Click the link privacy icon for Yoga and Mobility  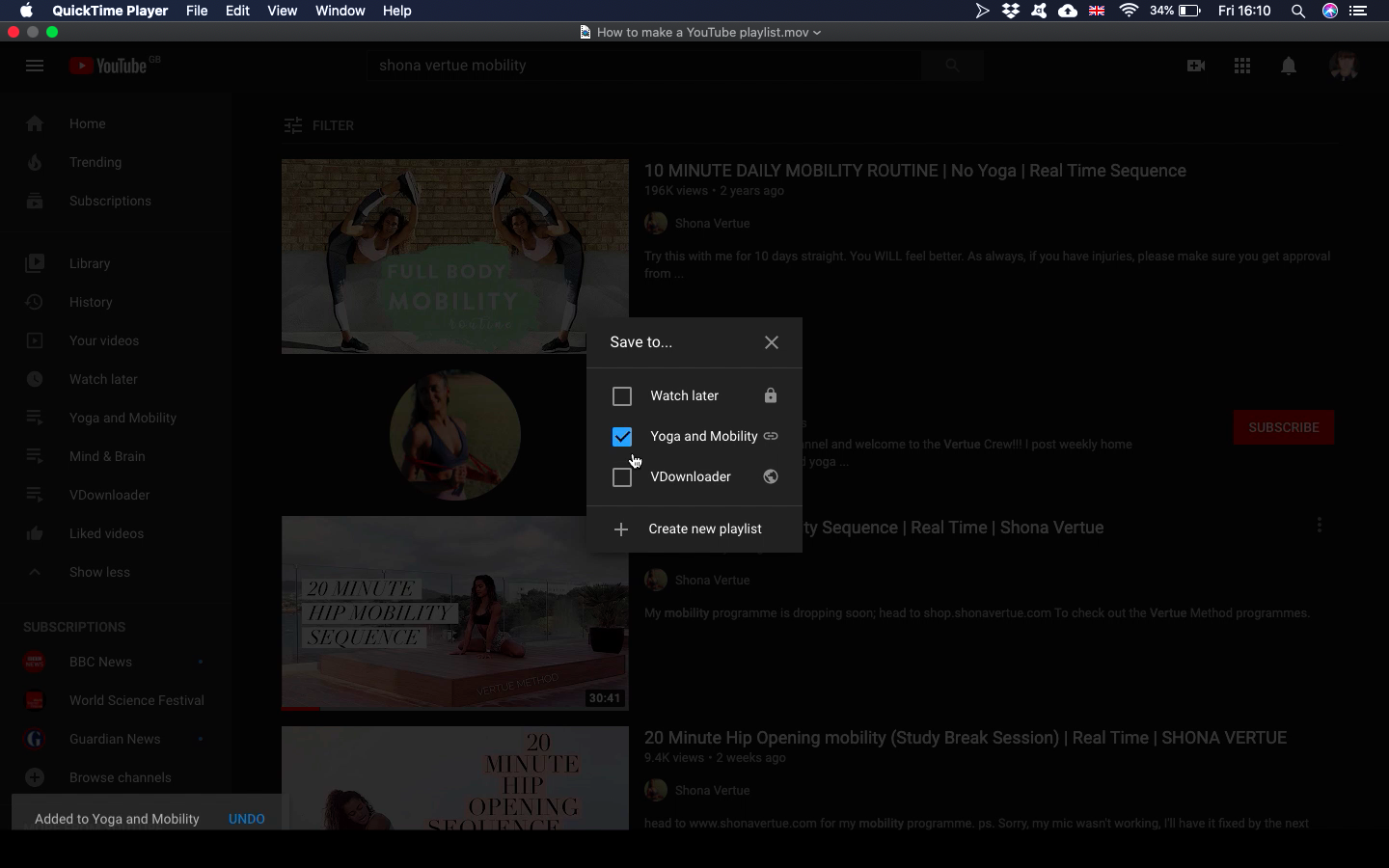(x=771, y=436)
